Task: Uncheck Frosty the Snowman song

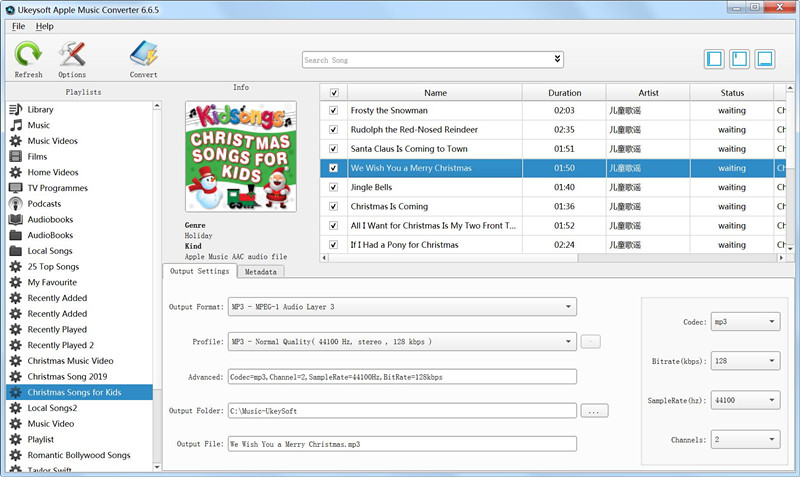Action: coord(334,110)
